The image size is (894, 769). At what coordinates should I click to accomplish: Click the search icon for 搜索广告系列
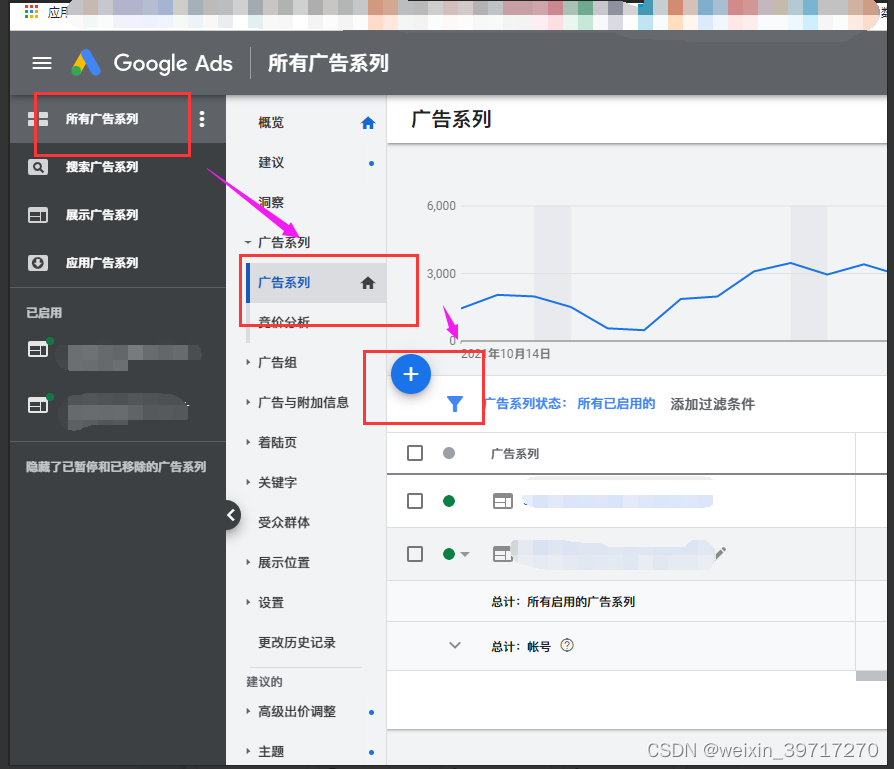(x=38, y=167)
